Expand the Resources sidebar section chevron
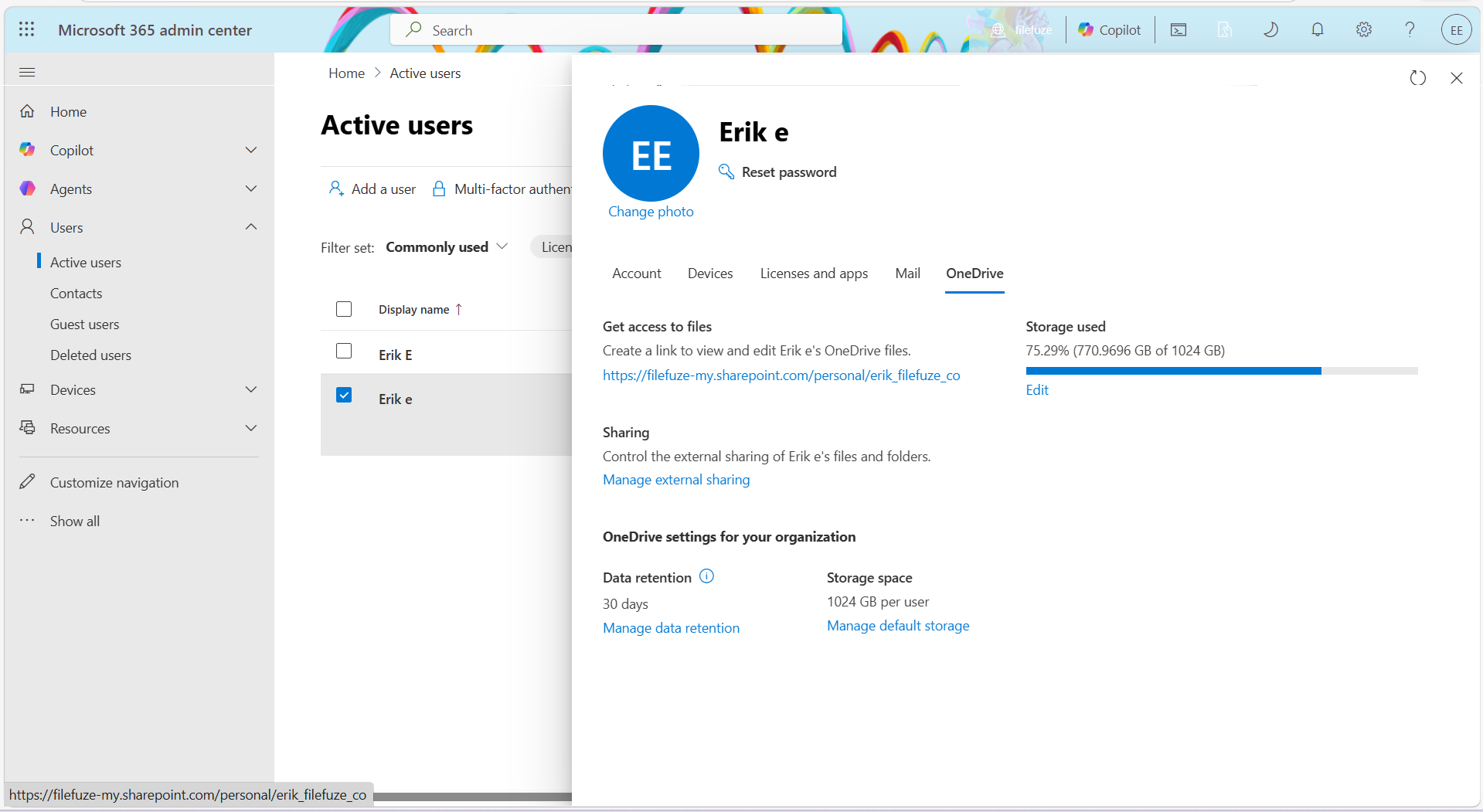The height and width of the screenshot is (812, 1483). (251, 428)
